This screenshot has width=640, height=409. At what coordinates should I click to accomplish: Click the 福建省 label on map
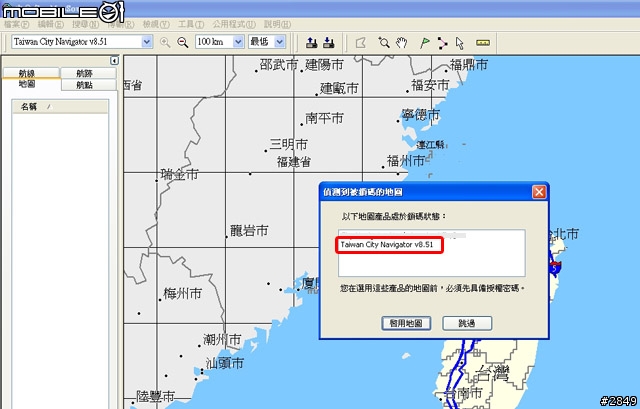293,162
